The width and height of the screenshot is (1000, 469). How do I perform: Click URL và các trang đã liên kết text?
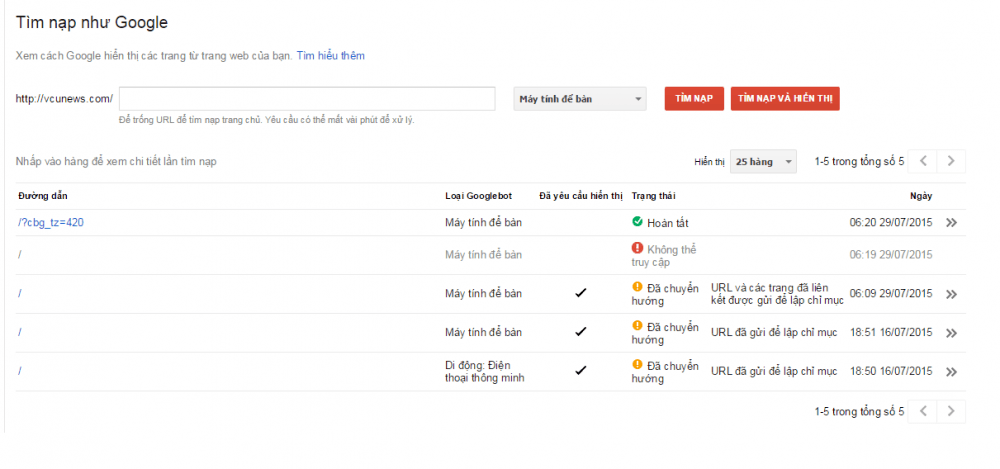coord(777,294)
